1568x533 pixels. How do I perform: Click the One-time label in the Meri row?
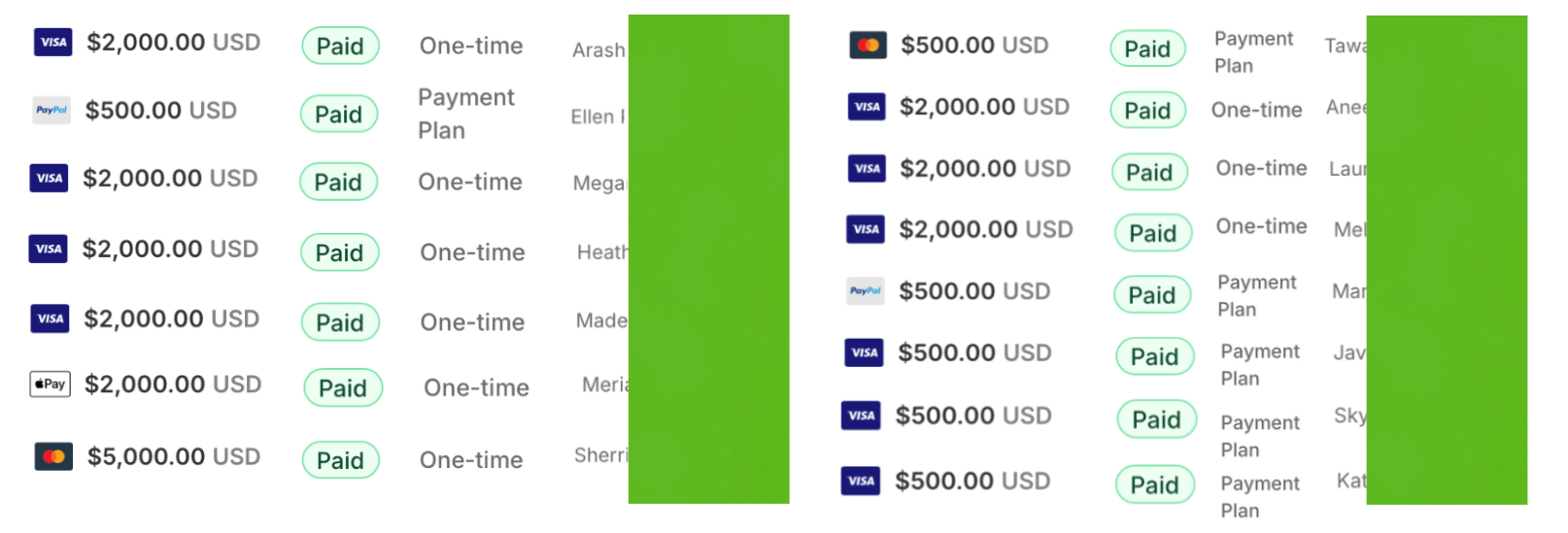click(476, 388)
